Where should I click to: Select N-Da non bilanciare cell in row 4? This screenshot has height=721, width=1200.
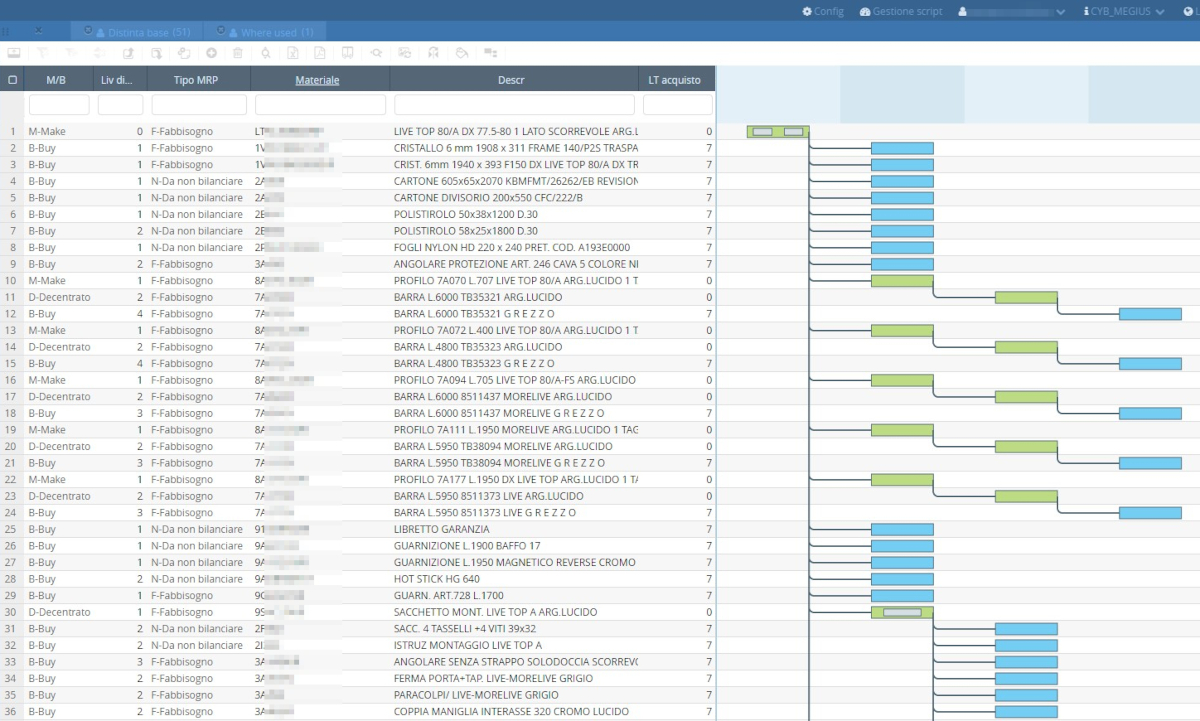point(197,181)
